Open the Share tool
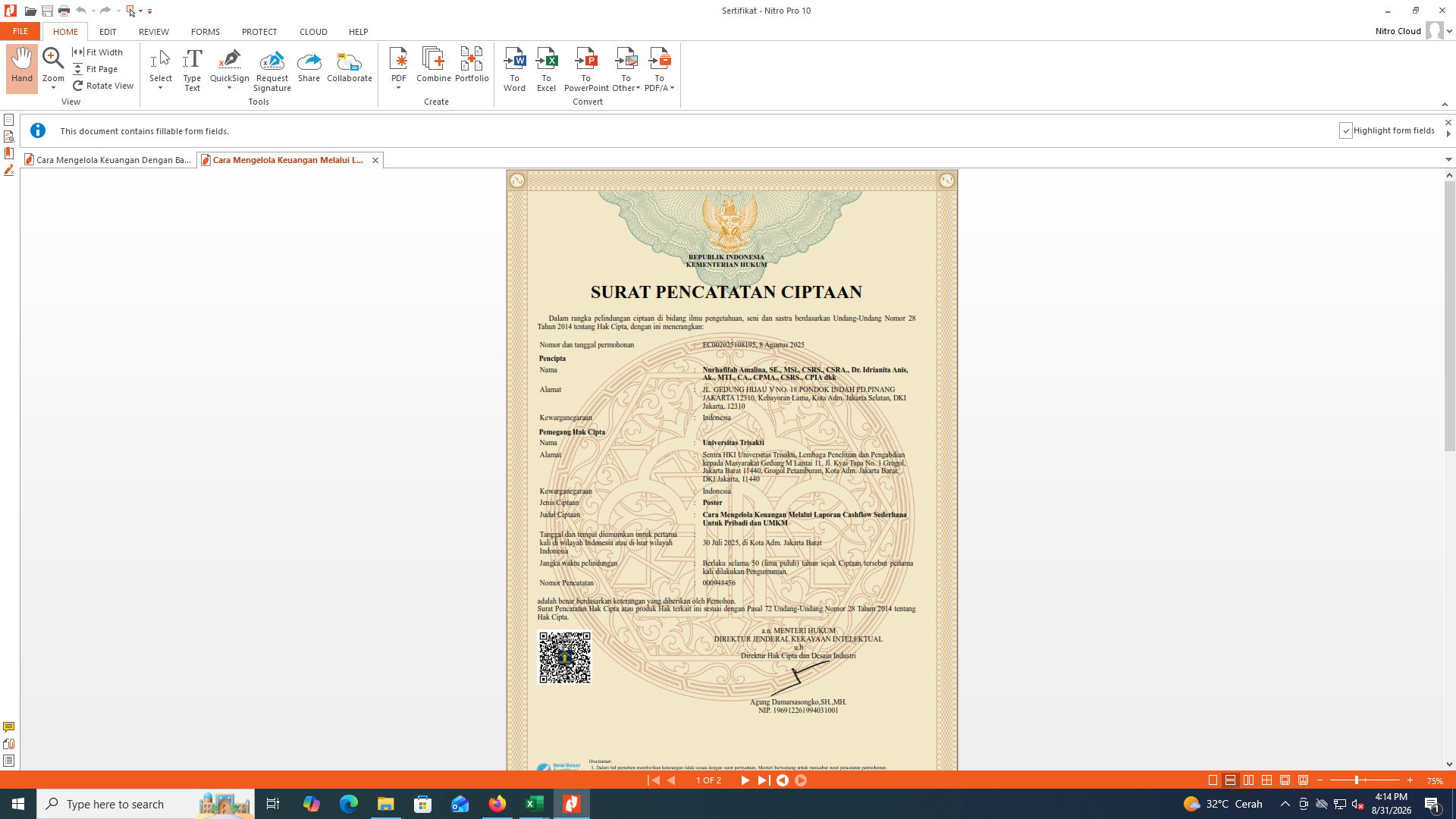The width and height of the screenshot is (1456, 819). [309, 66]
